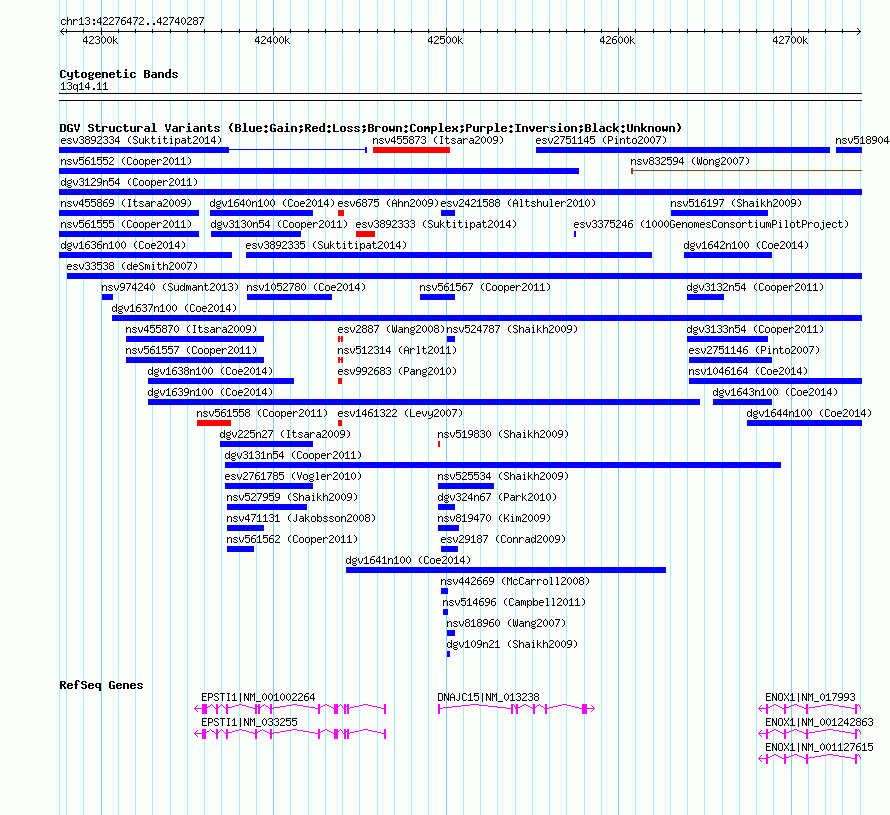Select DNAJC15|NM_013238 gene label

pyautogui.click(x=488, y=697)
